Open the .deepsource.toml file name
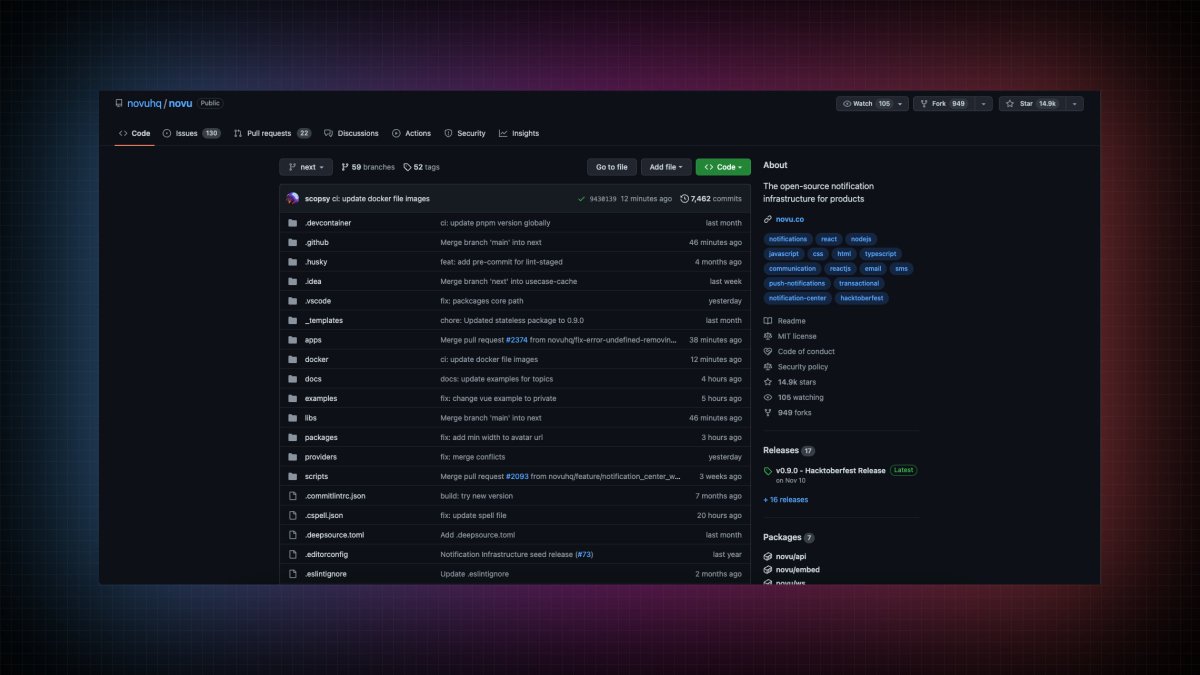This screenshot has width=1200, height=675. (x=335, y=535)
